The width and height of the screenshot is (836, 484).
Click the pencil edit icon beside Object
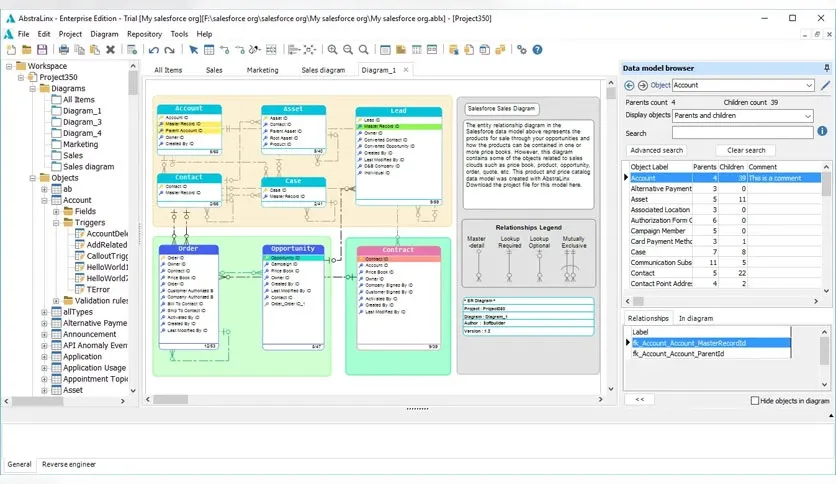[825, 85]
